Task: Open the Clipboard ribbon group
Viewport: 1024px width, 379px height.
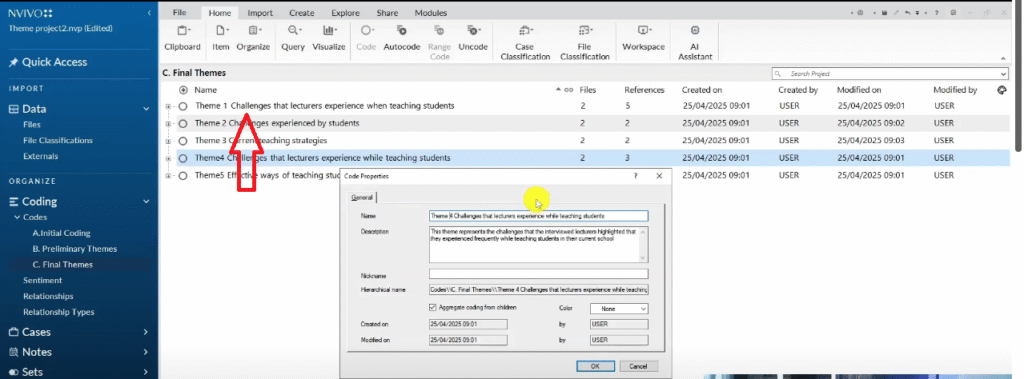Action: [x=182, y=38]
